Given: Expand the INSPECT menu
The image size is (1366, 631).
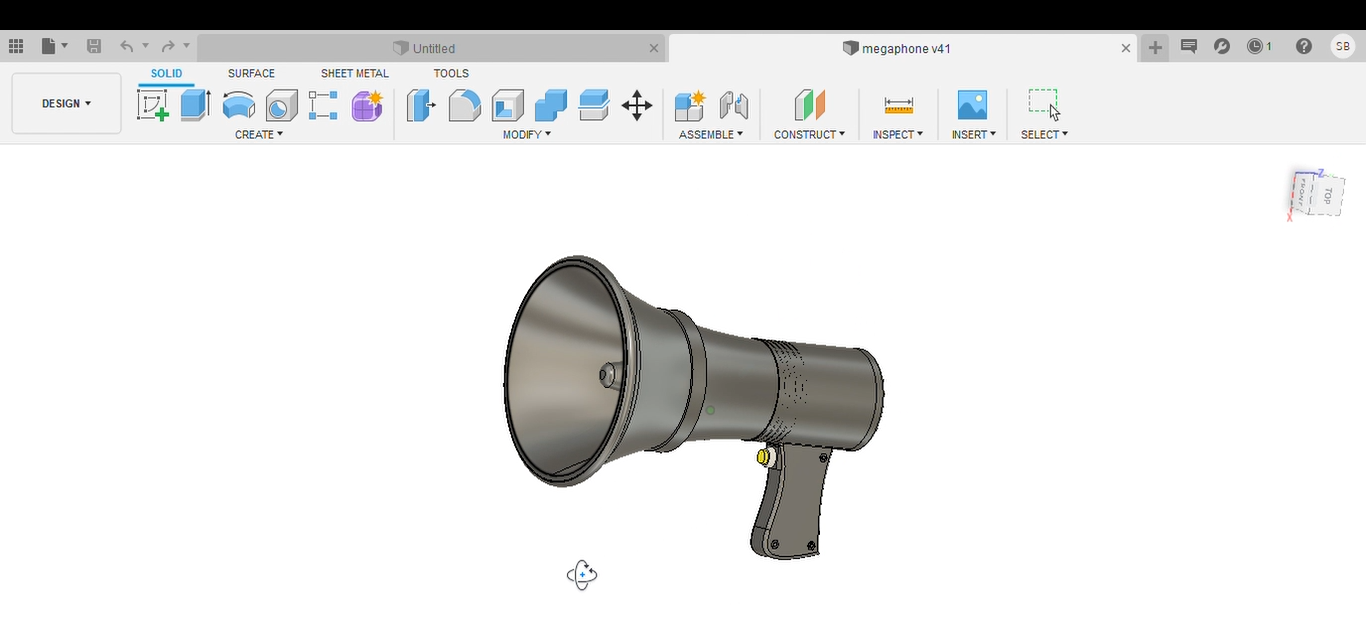Looking at the screenshot, I should click(x=898, y=134).
